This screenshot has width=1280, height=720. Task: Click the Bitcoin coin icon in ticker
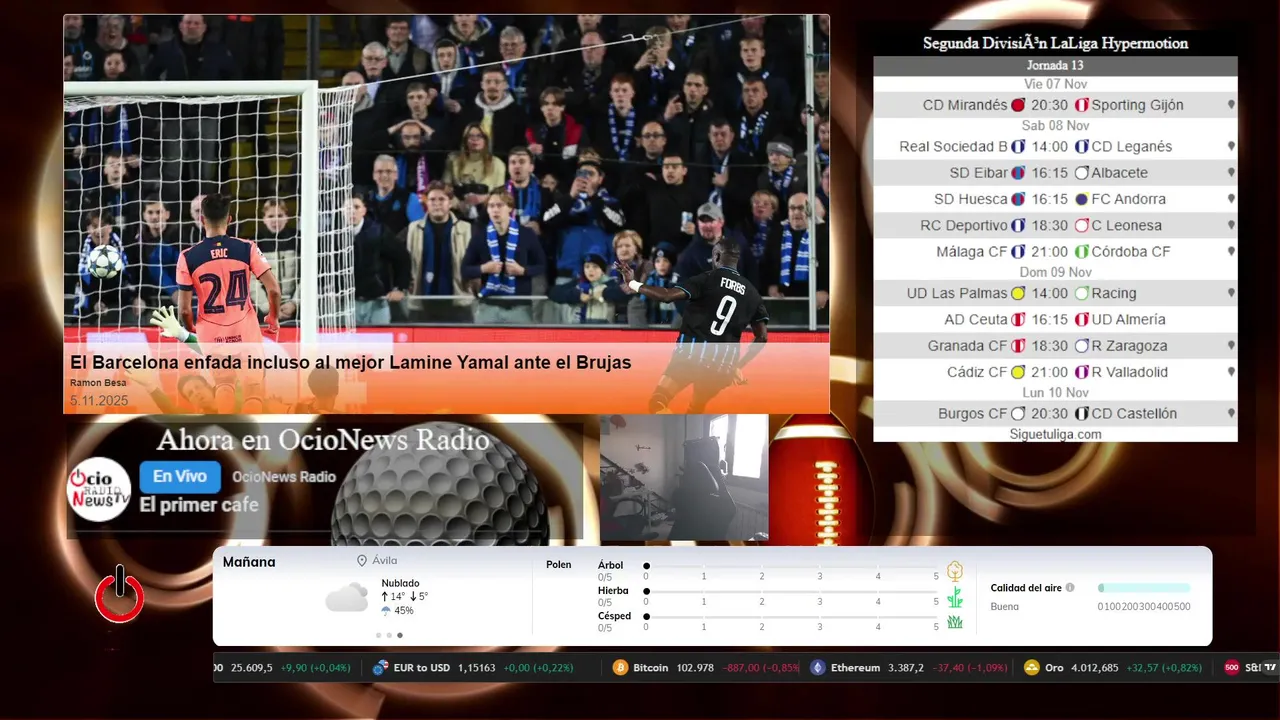[x=620, y=667]
